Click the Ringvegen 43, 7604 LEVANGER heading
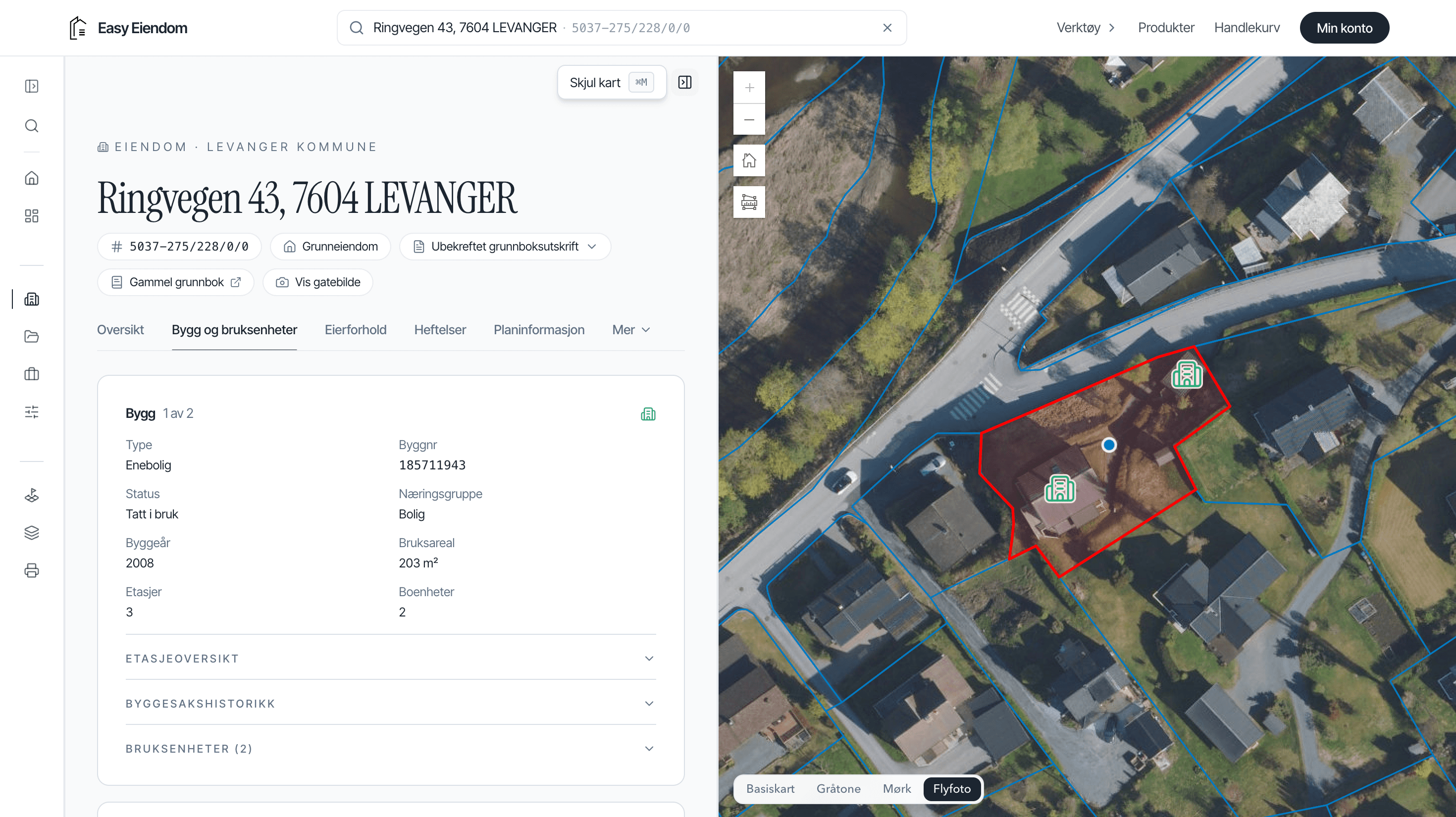Viewport: 1456px width, 817px height. [x=307, y=198]
